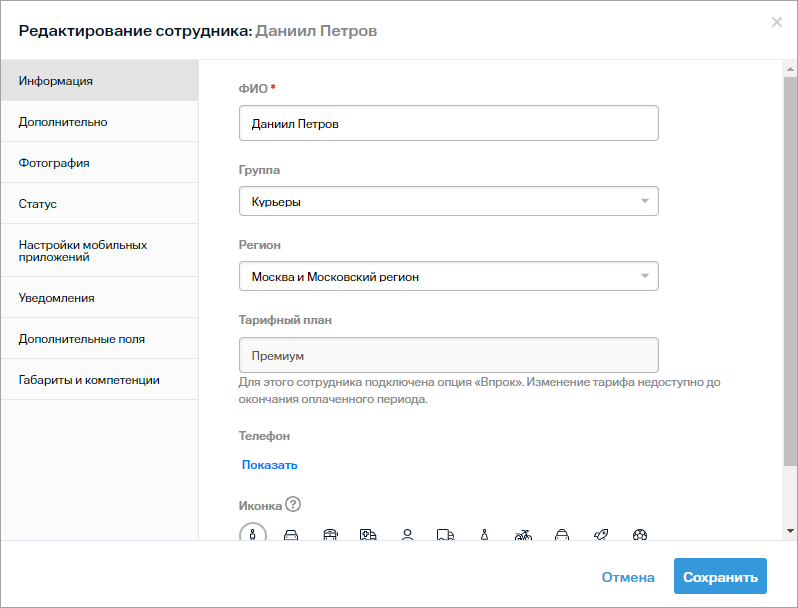Select the person silhouette icon
This screenshot has width=798, height=608.
coord(407,535)
